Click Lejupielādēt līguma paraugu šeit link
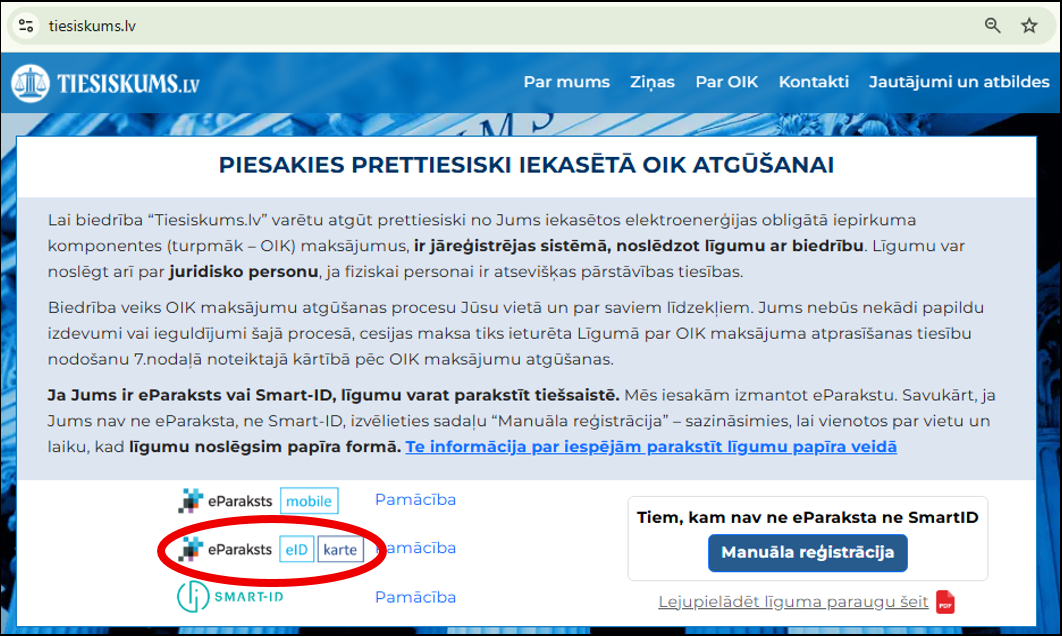 tap(793, 602)
